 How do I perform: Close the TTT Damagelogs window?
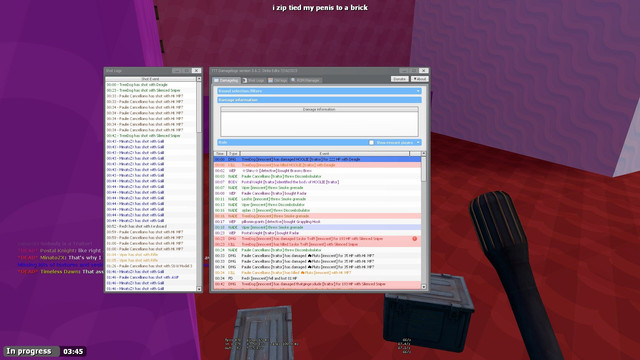coord(424,71)
